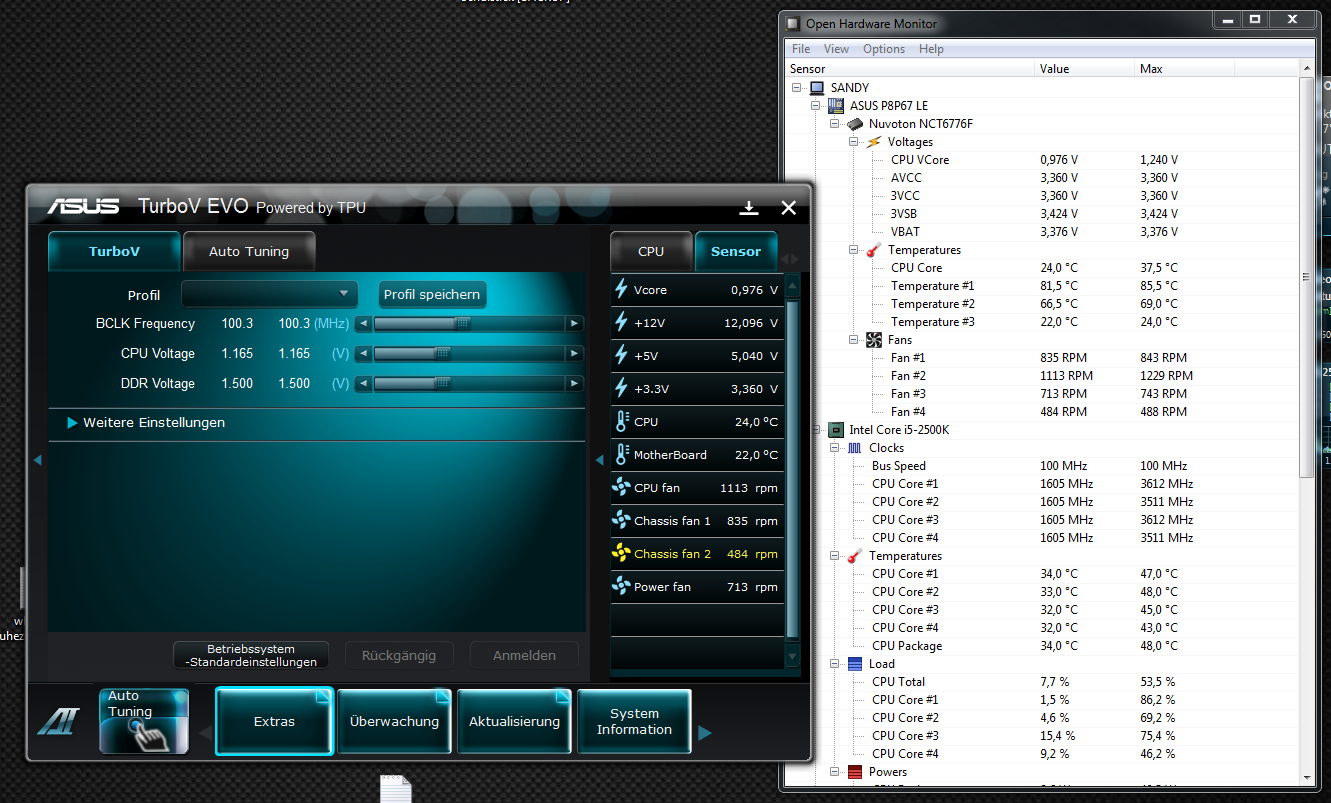This screenshot has width=1331, height=803.
Task: Click the MotherBoard thermometer icon
Action: click(x=622, y=454)
